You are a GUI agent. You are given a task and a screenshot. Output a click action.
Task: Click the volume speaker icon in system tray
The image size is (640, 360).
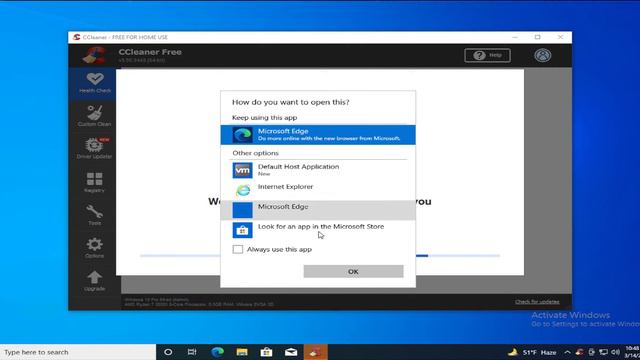pos(616,352)
